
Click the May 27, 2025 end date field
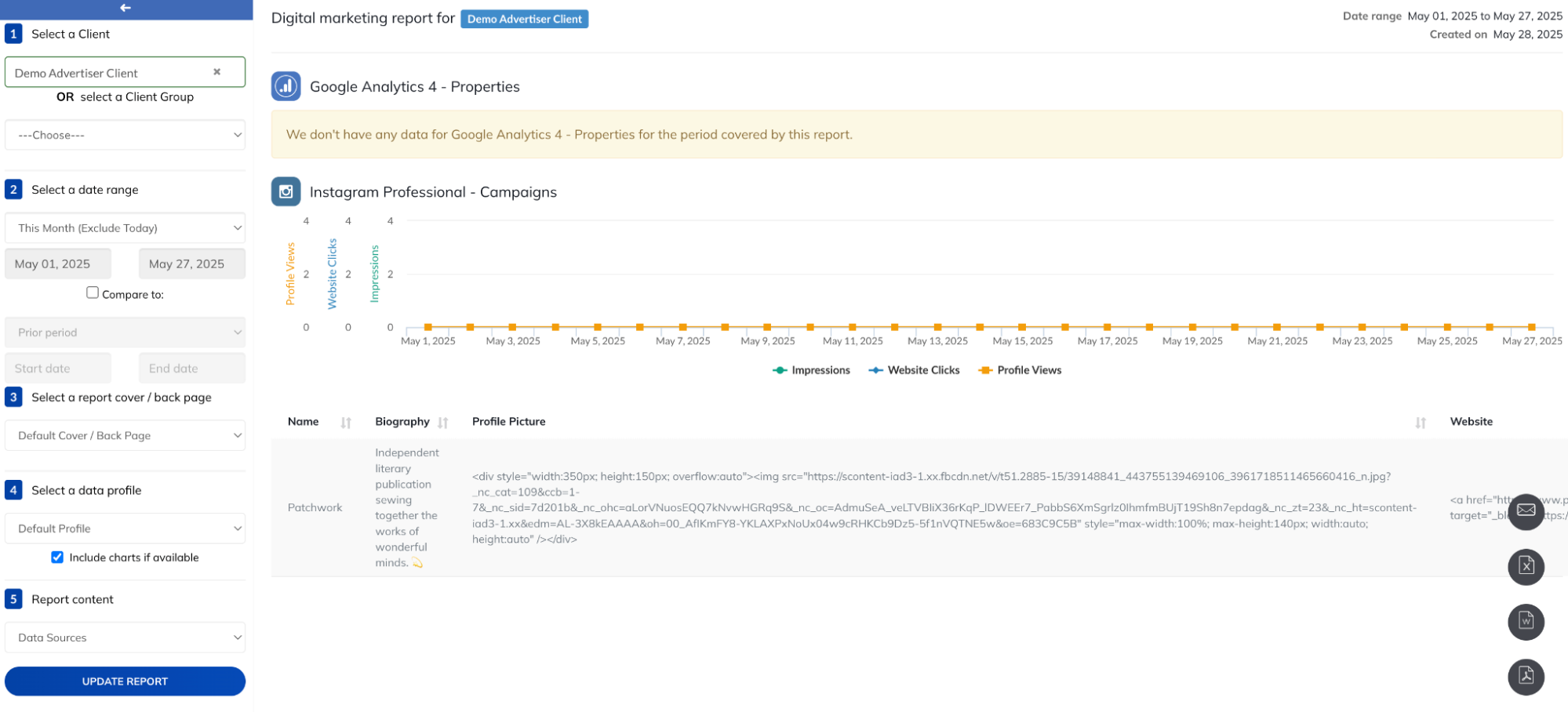[x=191, y=263]
